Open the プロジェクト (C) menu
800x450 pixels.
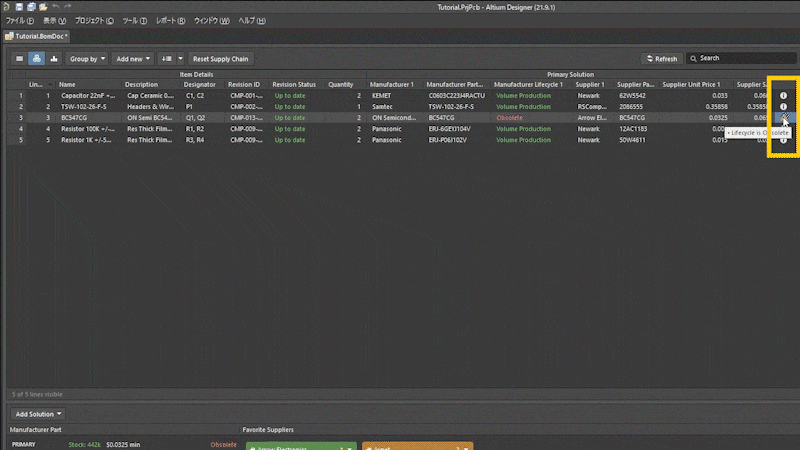pyautogui.click(x=94, y=21)
